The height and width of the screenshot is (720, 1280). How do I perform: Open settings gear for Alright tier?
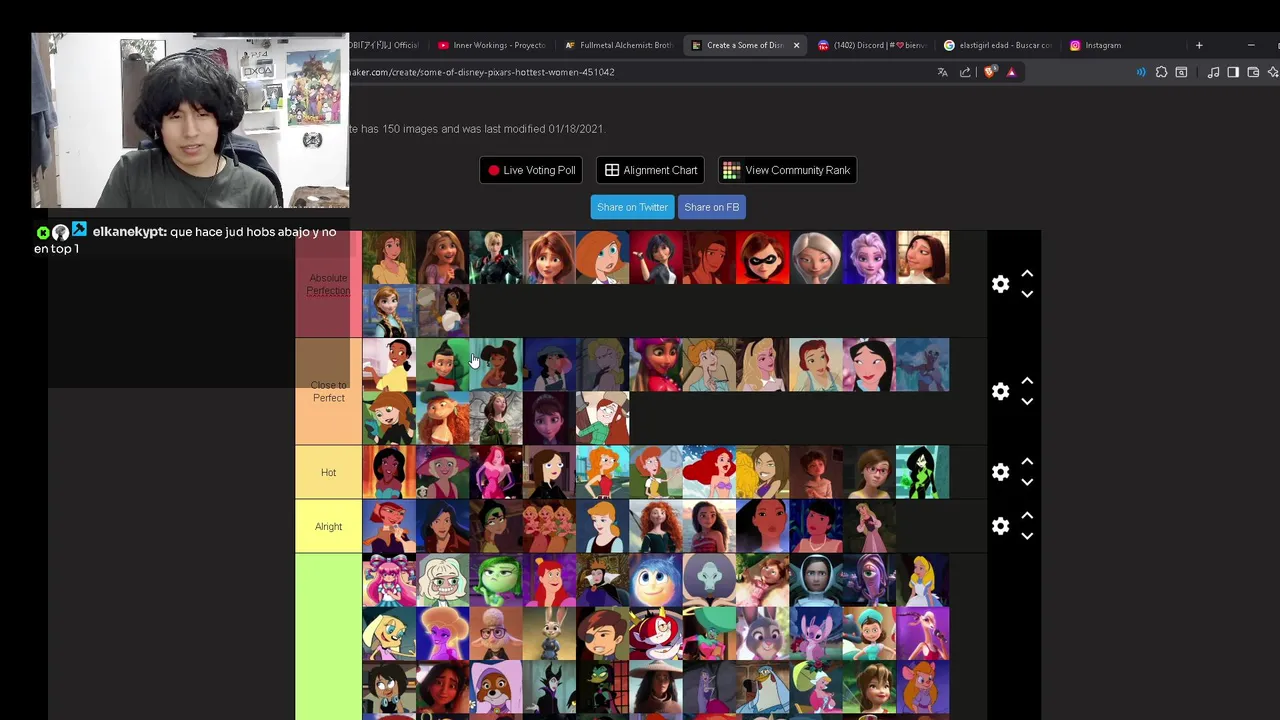pyautogui.click(x=1000, y=526)
